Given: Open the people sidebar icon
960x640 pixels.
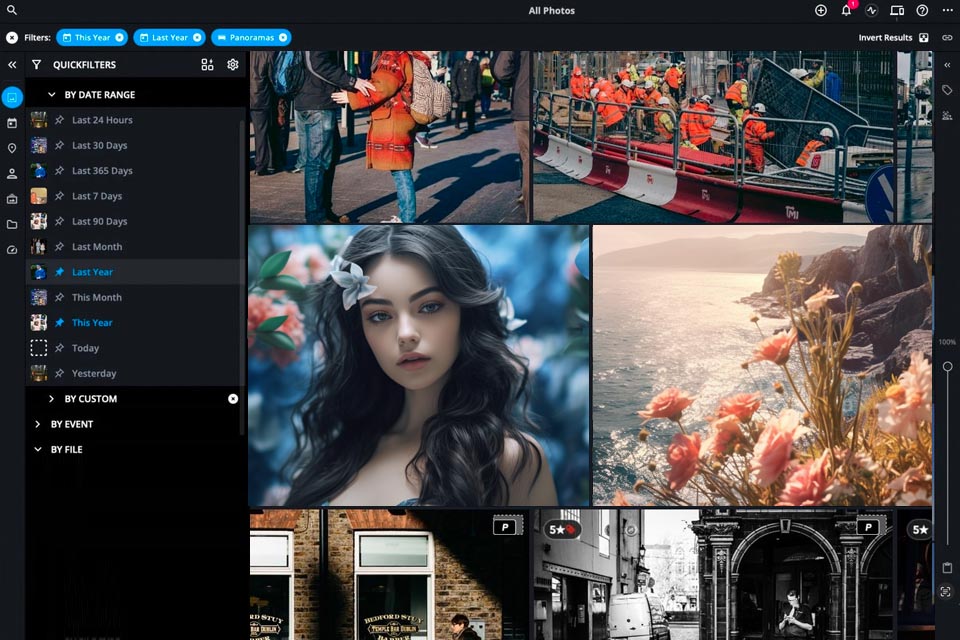Looking at the screenshot, I should point(12,174).
